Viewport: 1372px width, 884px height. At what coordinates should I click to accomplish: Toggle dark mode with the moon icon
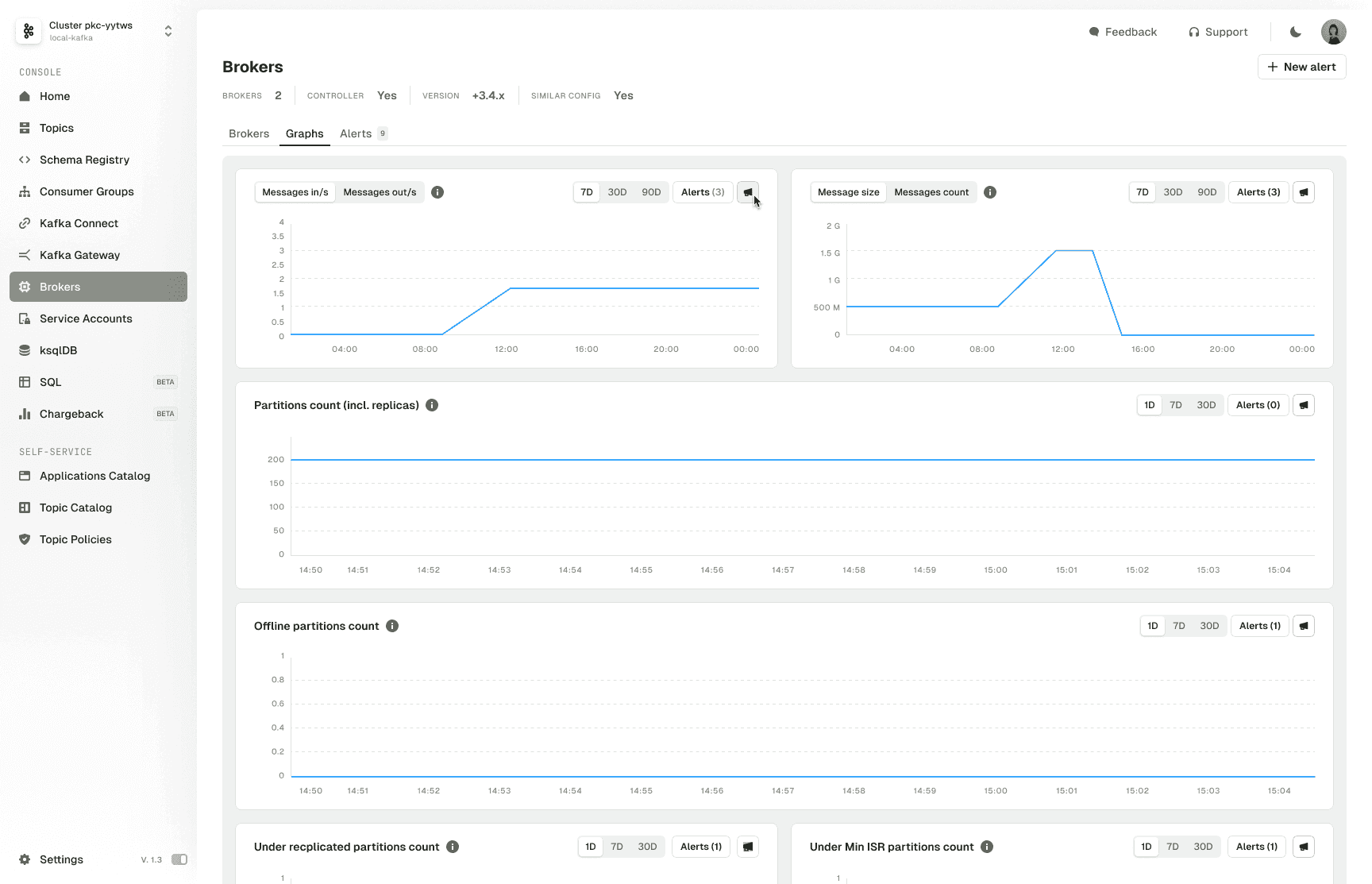pyautogui.click(x=1295, y=32)
